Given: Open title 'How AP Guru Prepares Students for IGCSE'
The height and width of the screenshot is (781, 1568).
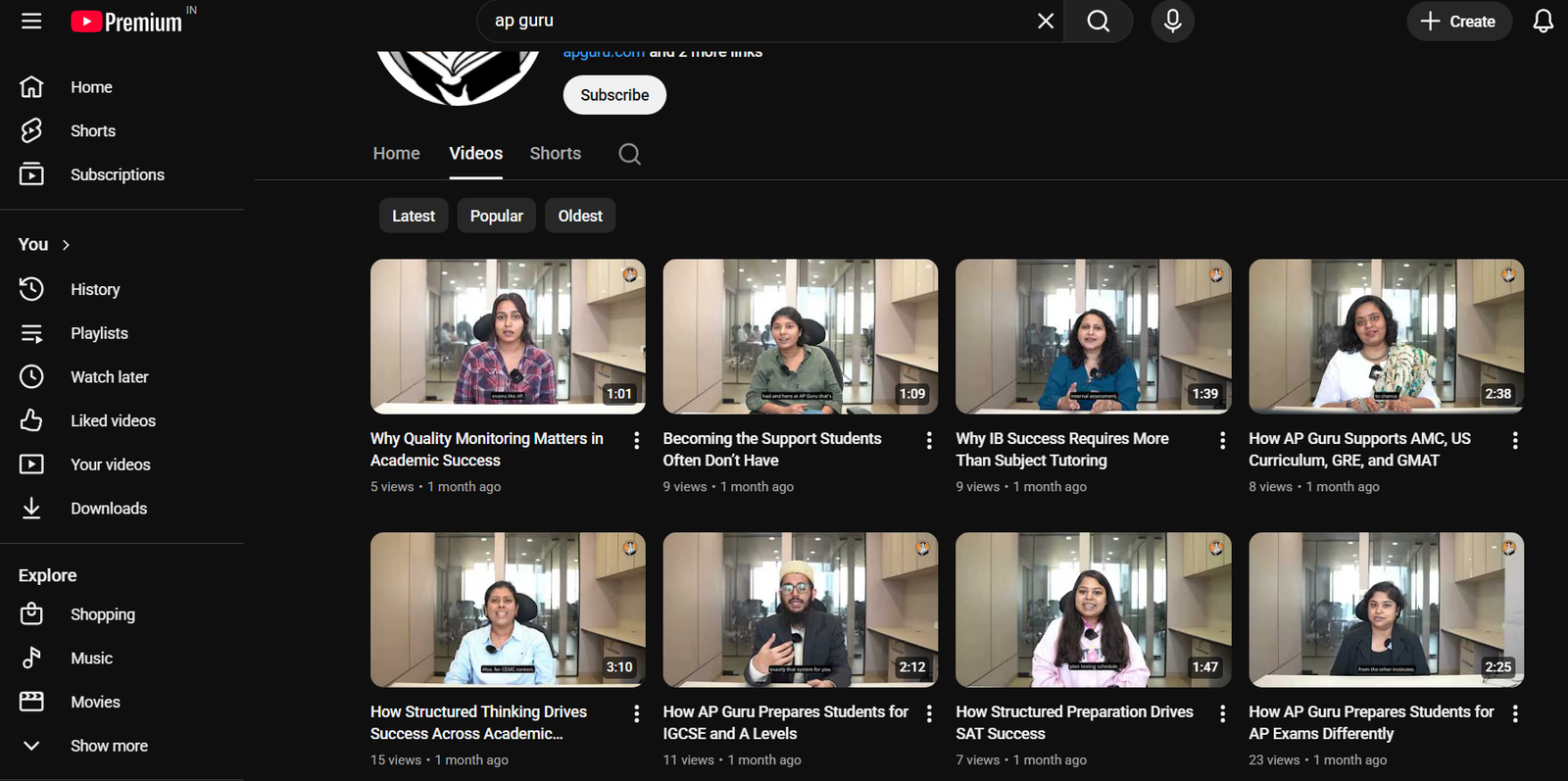Looking at the screenshot, I should (x=786, y=723).
